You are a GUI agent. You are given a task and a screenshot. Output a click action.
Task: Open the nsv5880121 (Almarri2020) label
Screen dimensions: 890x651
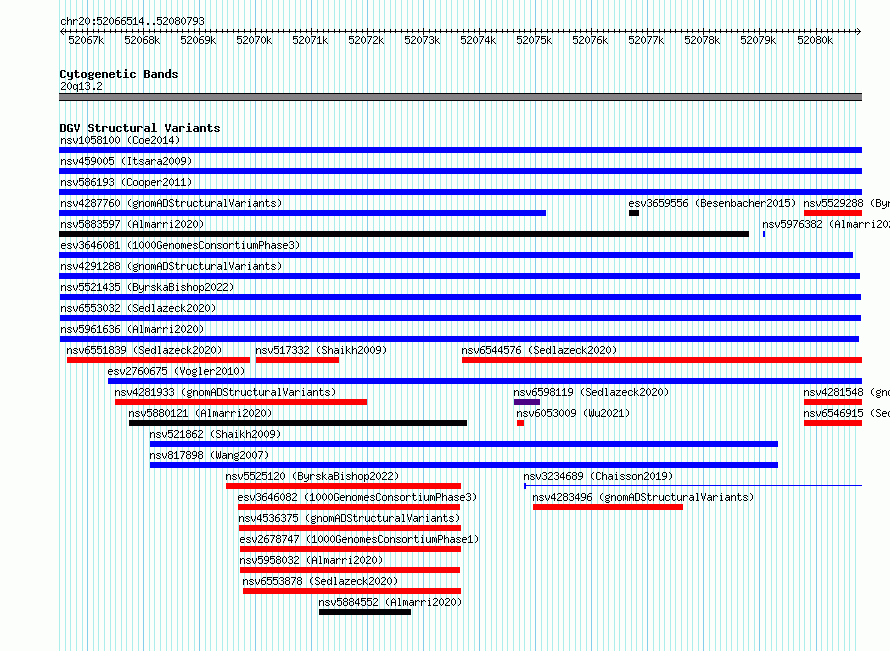point(200,413)
